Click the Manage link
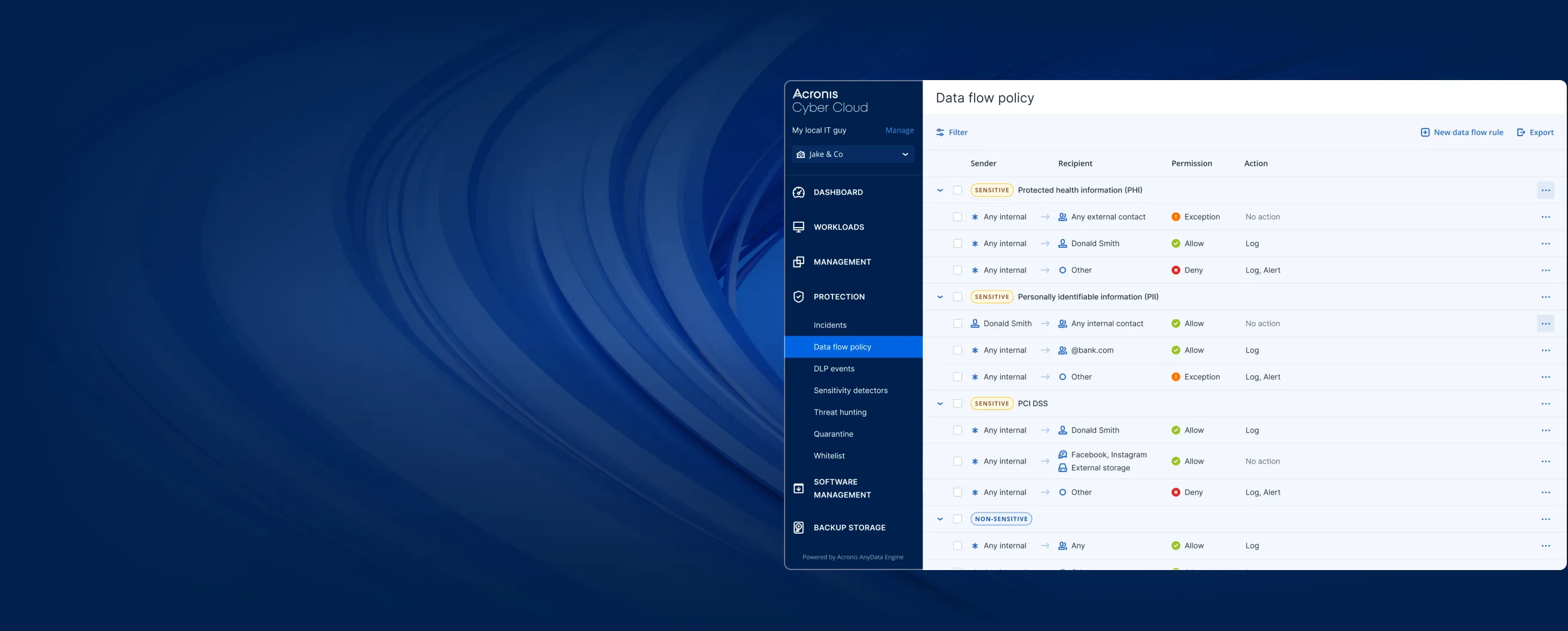 (x=899, y=130)
